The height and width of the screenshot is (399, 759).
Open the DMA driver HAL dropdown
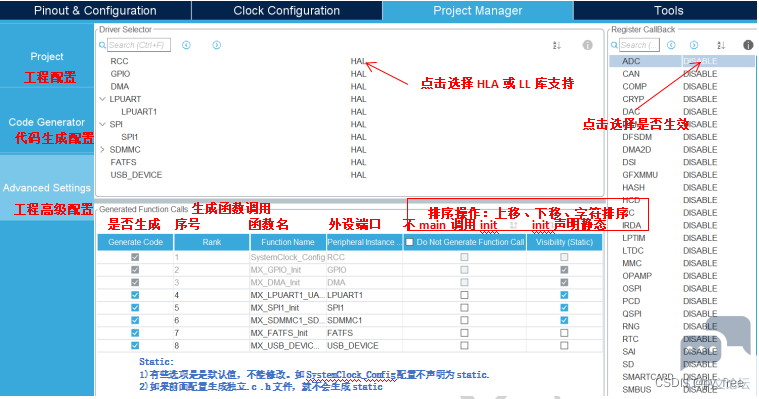point(358,86)
